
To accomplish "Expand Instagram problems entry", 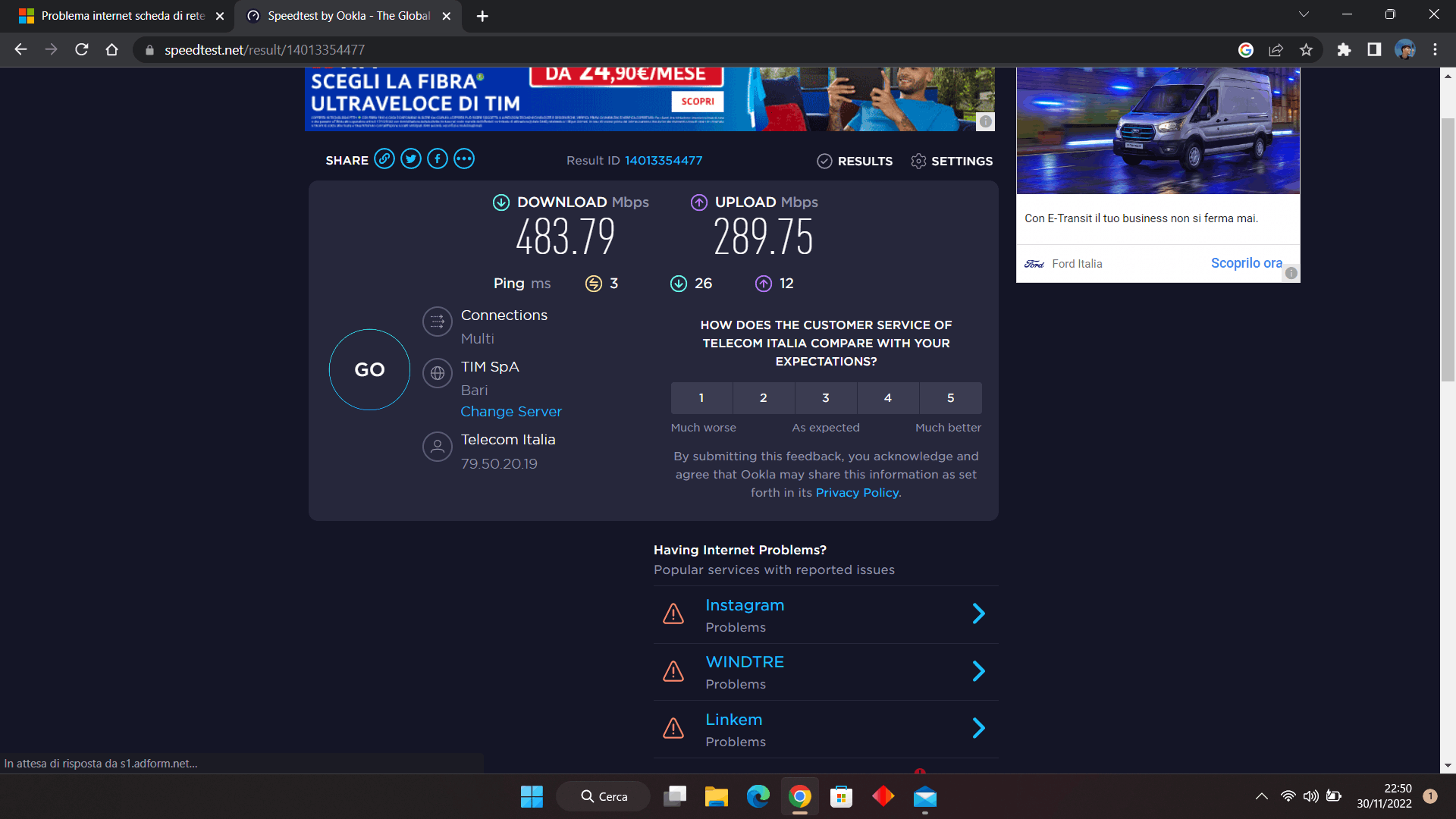I will click(x=978, y=613).
